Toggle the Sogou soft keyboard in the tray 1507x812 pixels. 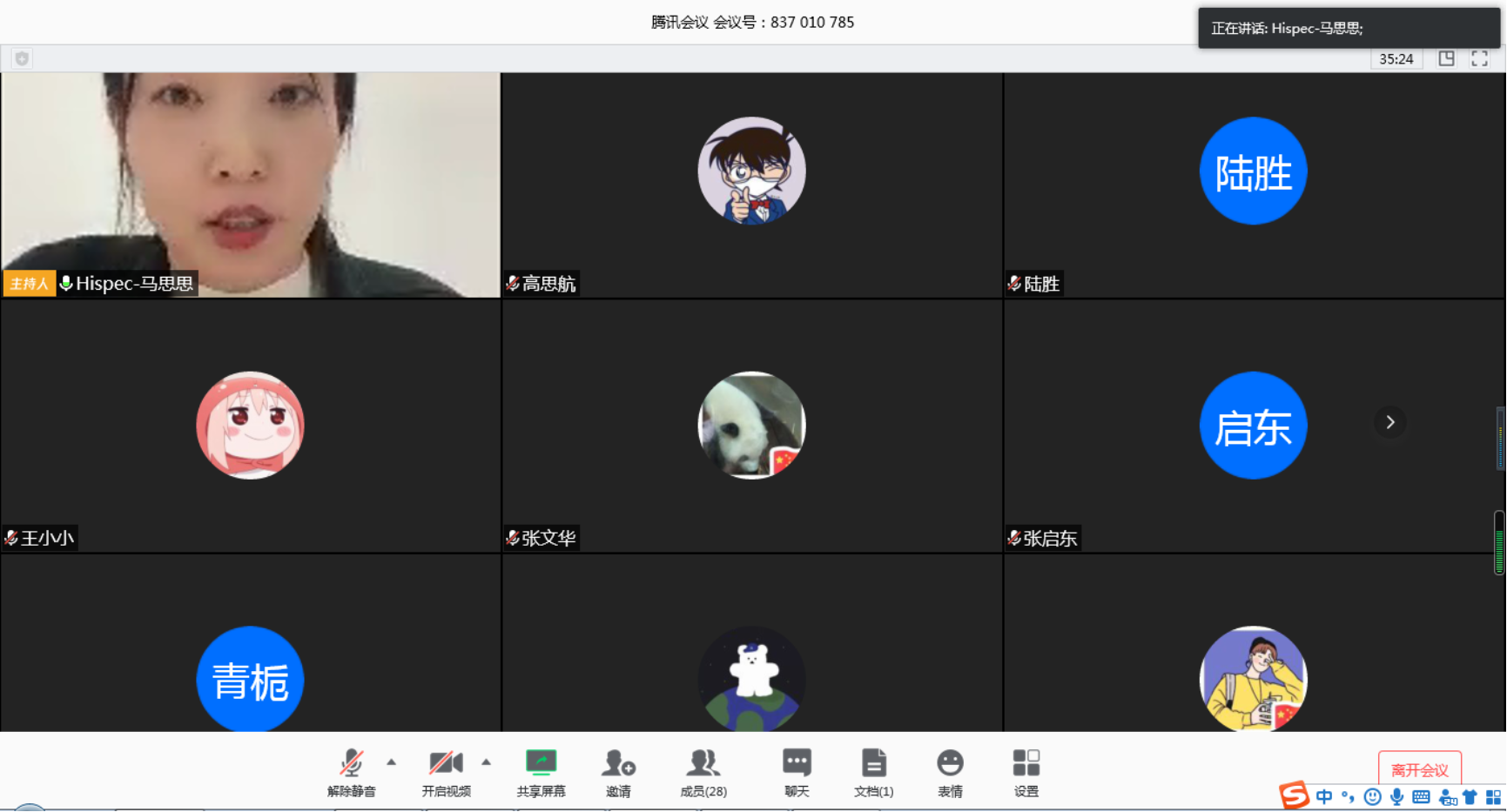pos(1422,795)
